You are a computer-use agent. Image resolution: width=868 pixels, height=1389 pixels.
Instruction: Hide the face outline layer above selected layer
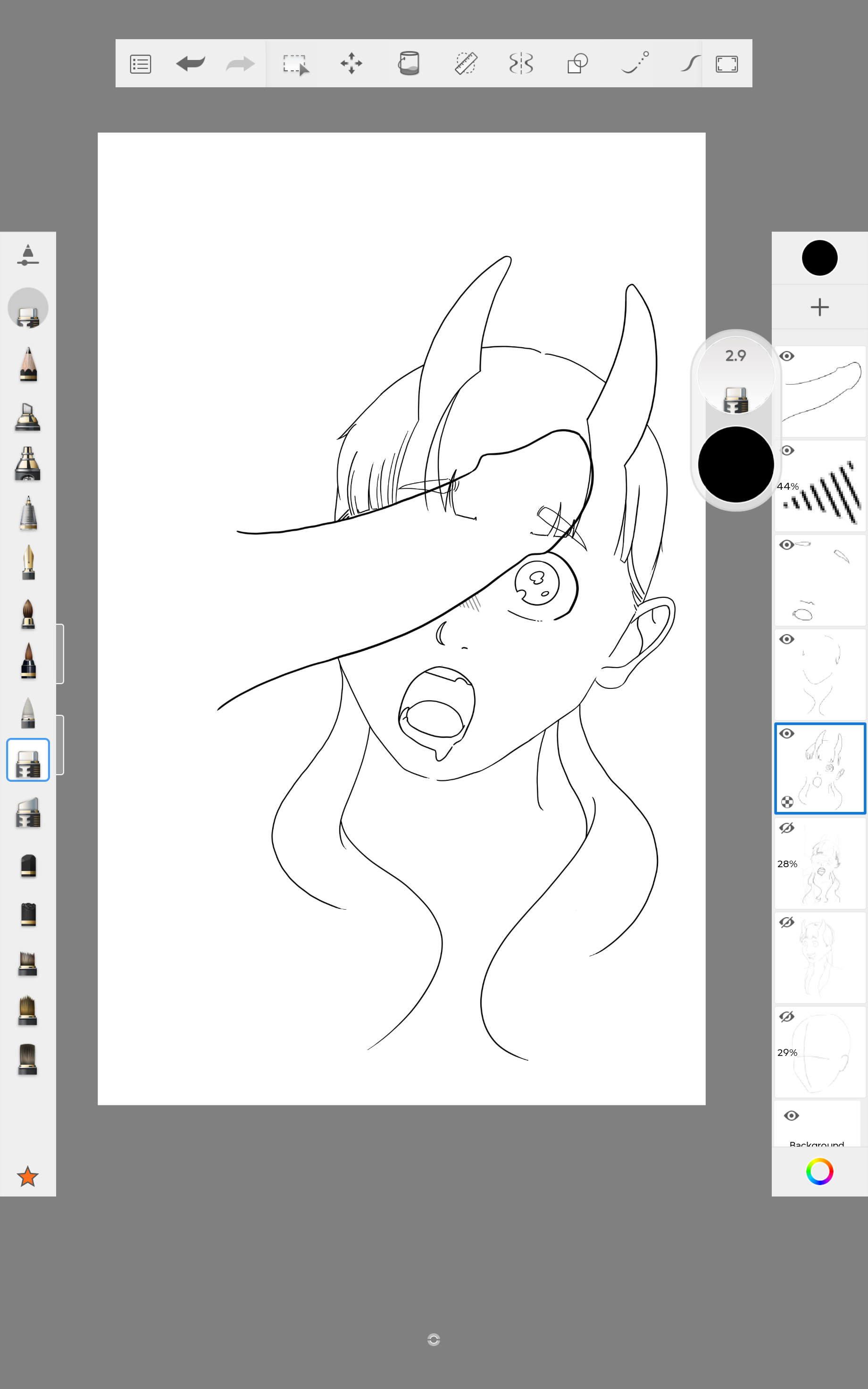[x=787, y=639]
